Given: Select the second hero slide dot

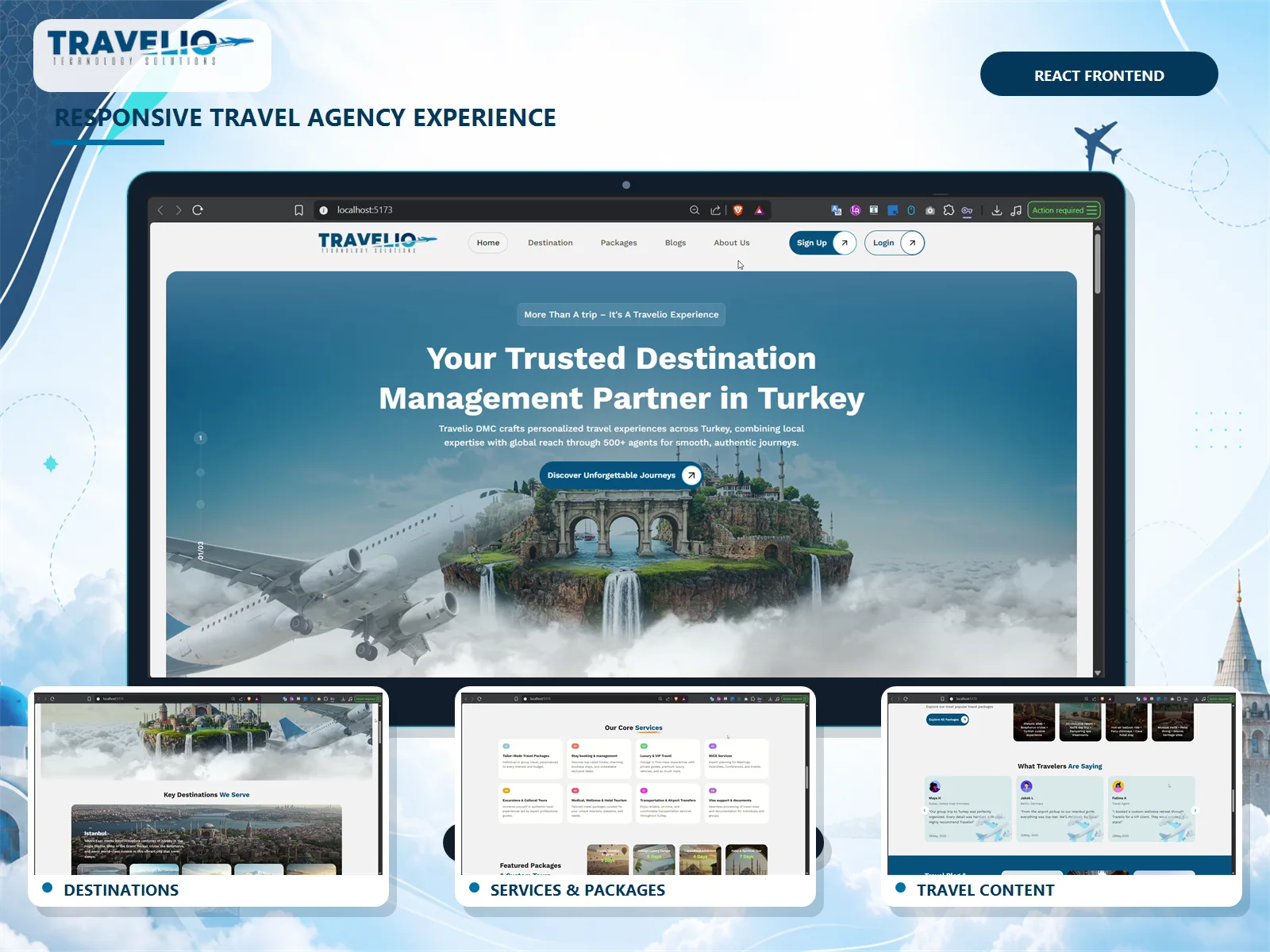Looking at the screenshot, I should [x=200, y=472].
